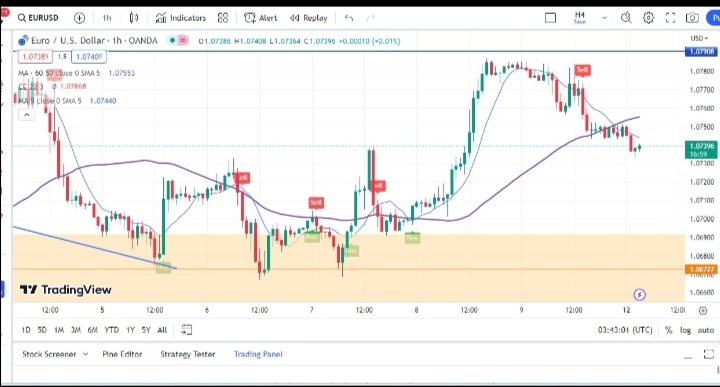Set range to All
Image resolution: width=720 pixels, height=387 pixels.
(162, 330)
